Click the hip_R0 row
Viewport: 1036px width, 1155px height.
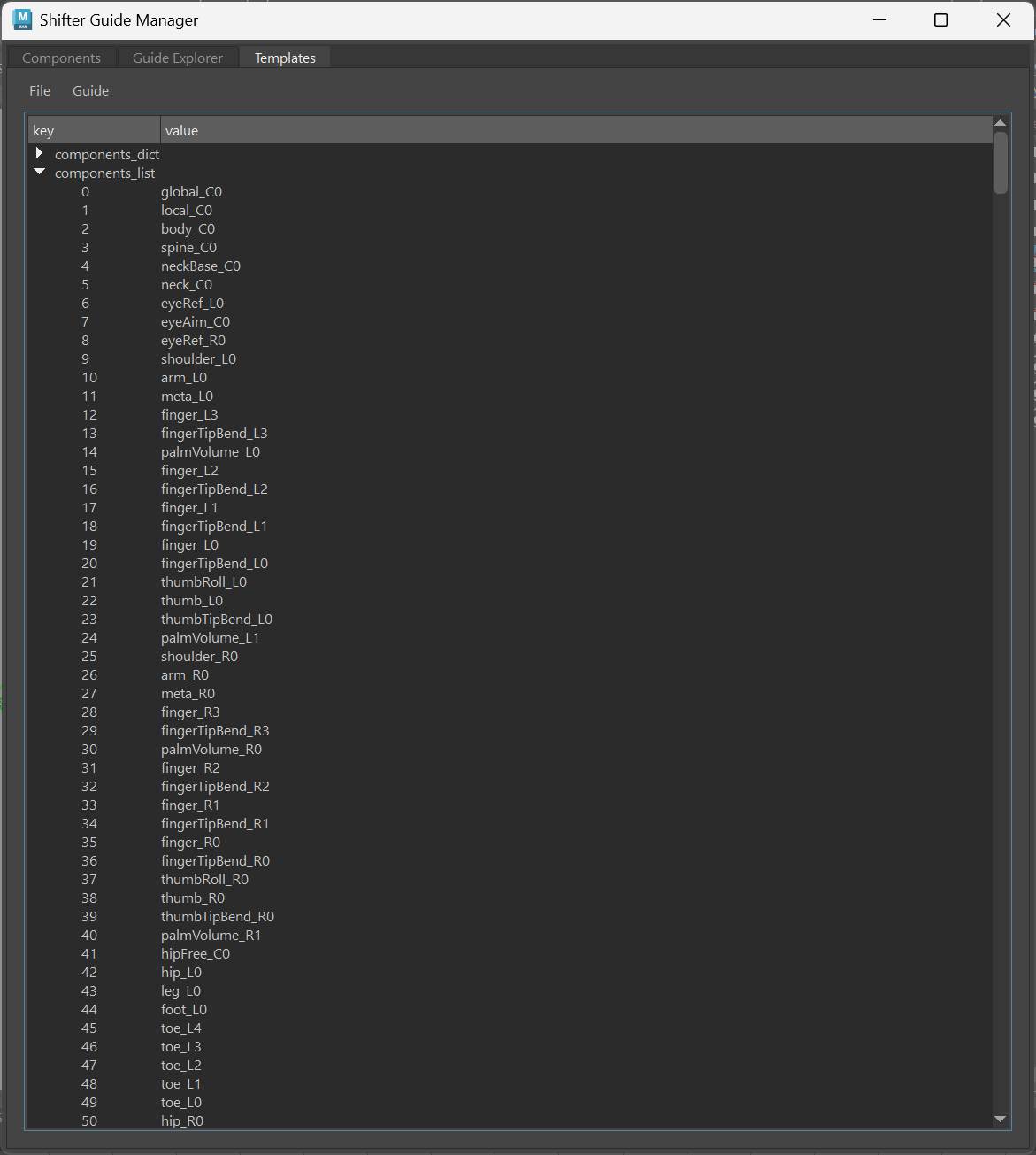point(510,1120)
